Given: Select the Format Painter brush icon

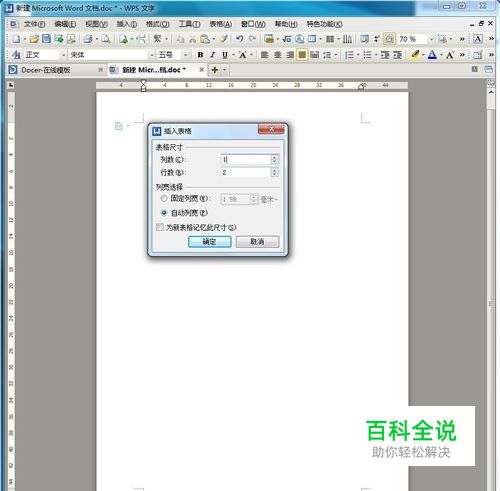Looking at the screenshot, I should point(224,39).
